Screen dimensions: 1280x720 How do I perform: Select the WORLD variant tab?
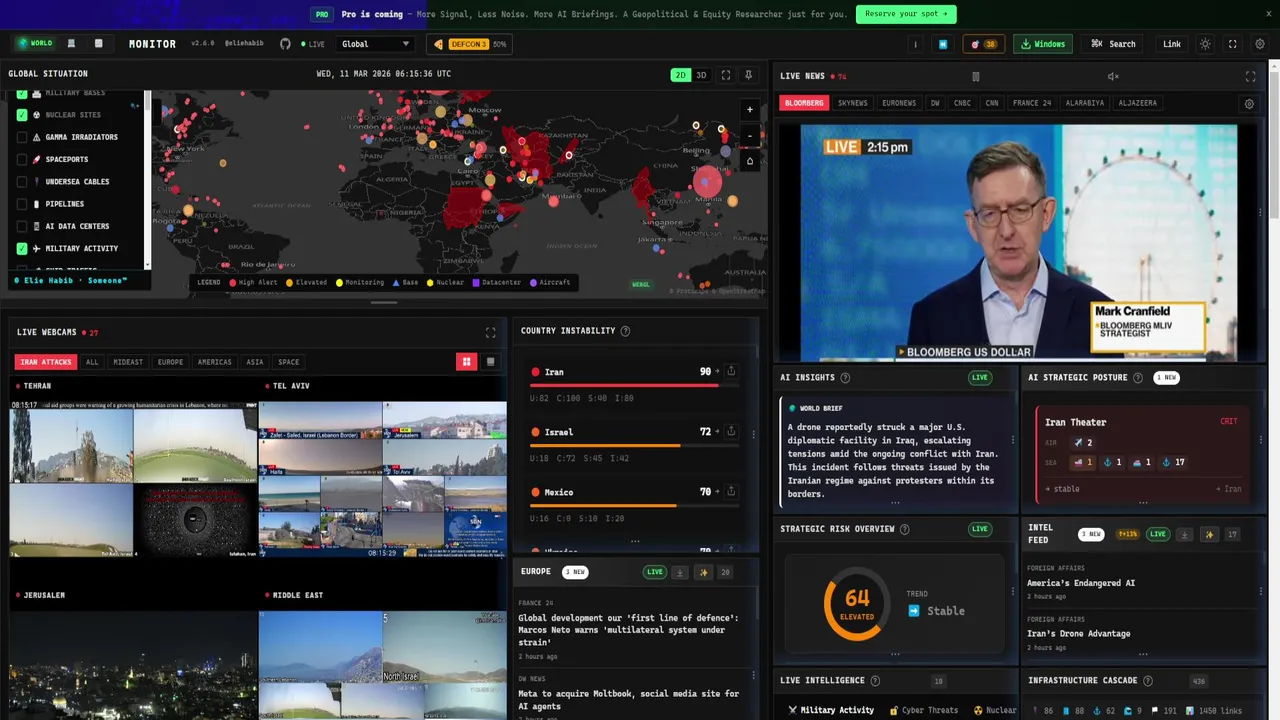tap(35, 44)
